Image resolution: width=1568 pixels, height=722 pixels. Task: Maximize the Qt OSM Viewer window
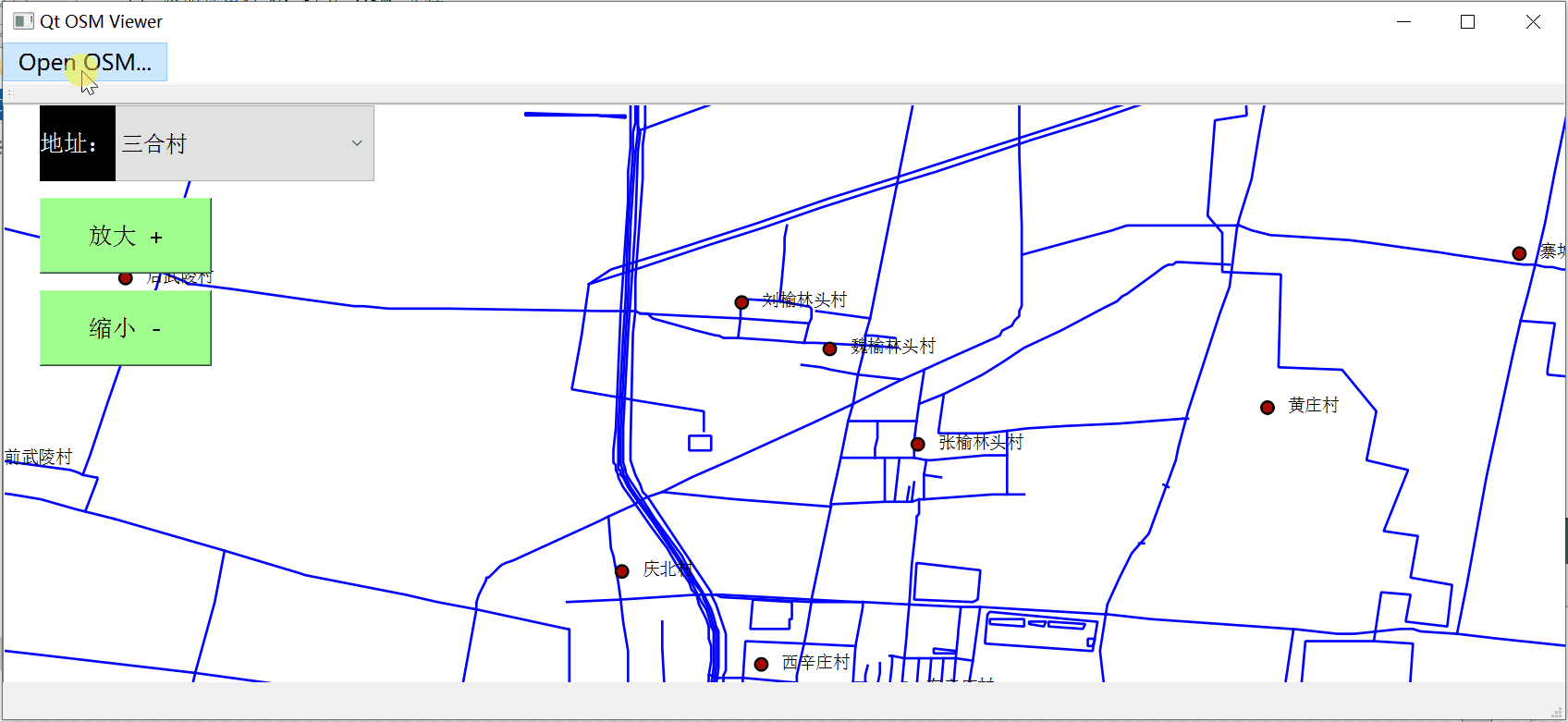coord(1467,21)
